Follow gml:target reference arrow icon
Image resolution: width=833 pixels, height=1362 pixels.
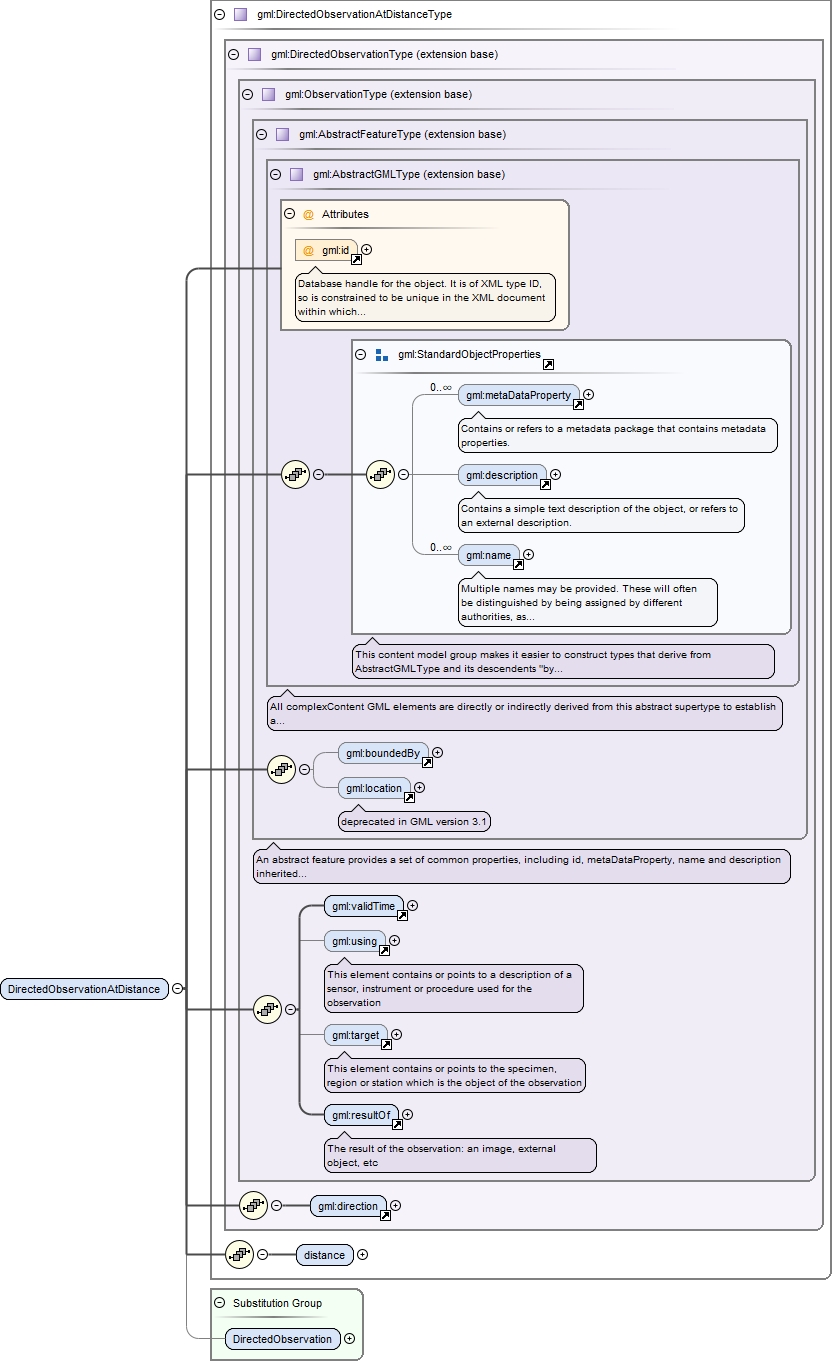click(386, 1045)
